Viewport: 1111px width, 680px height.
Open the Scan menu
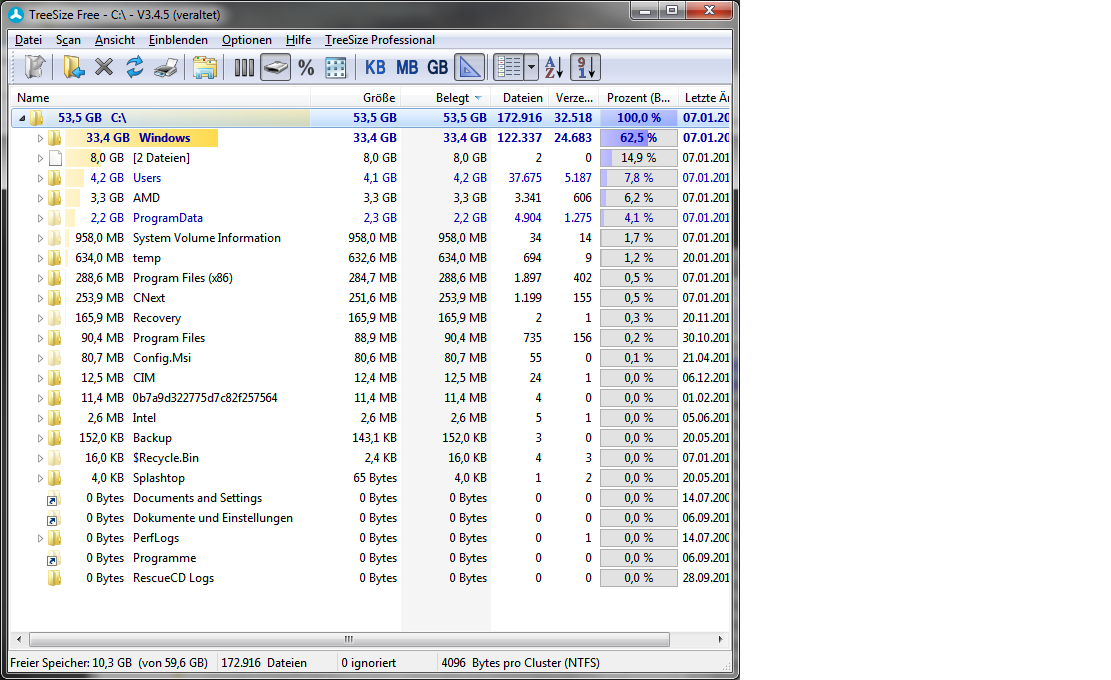(68, 40)
